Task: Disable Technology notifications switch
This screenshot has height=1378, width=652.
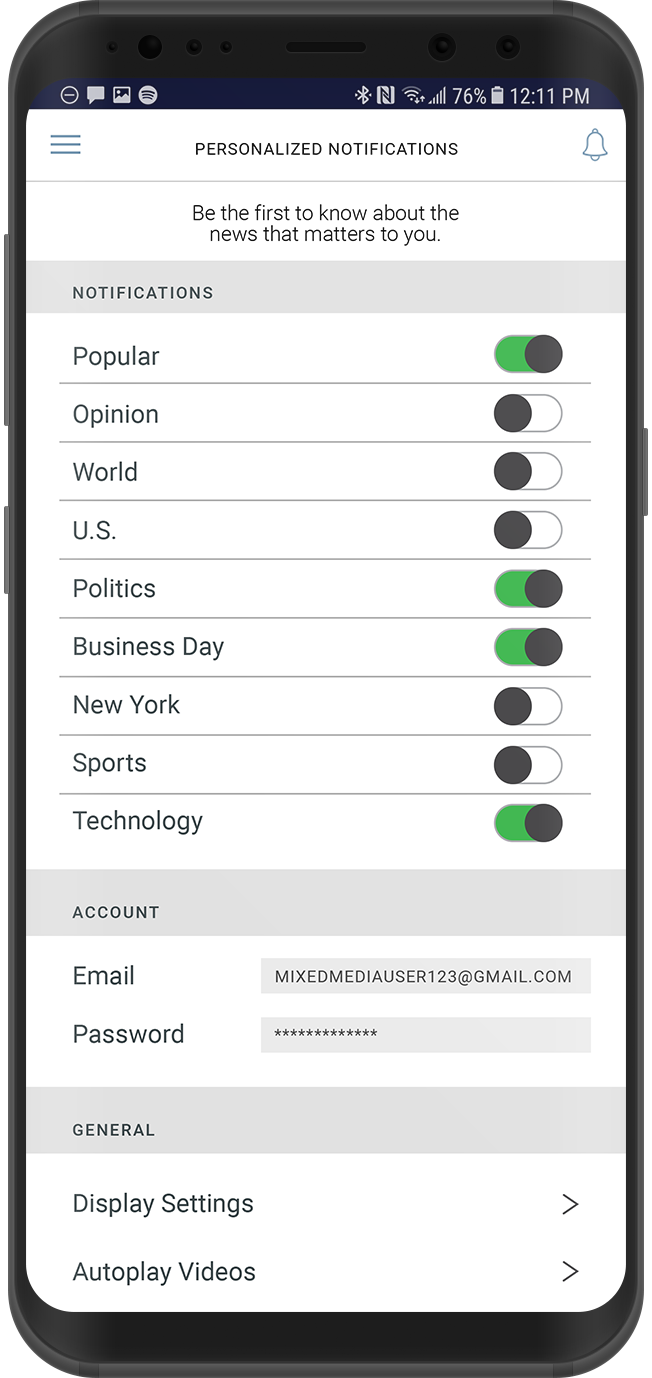Action: point(528,822)
